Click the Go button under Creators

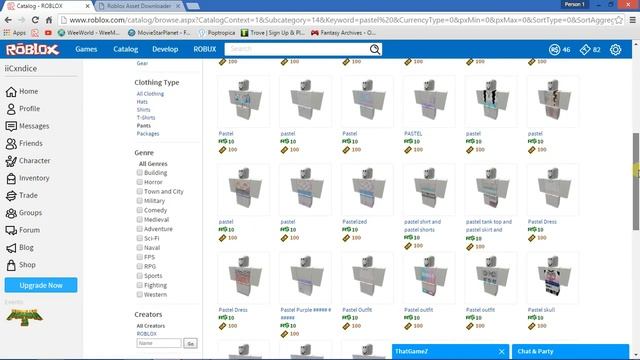[190, 344]
